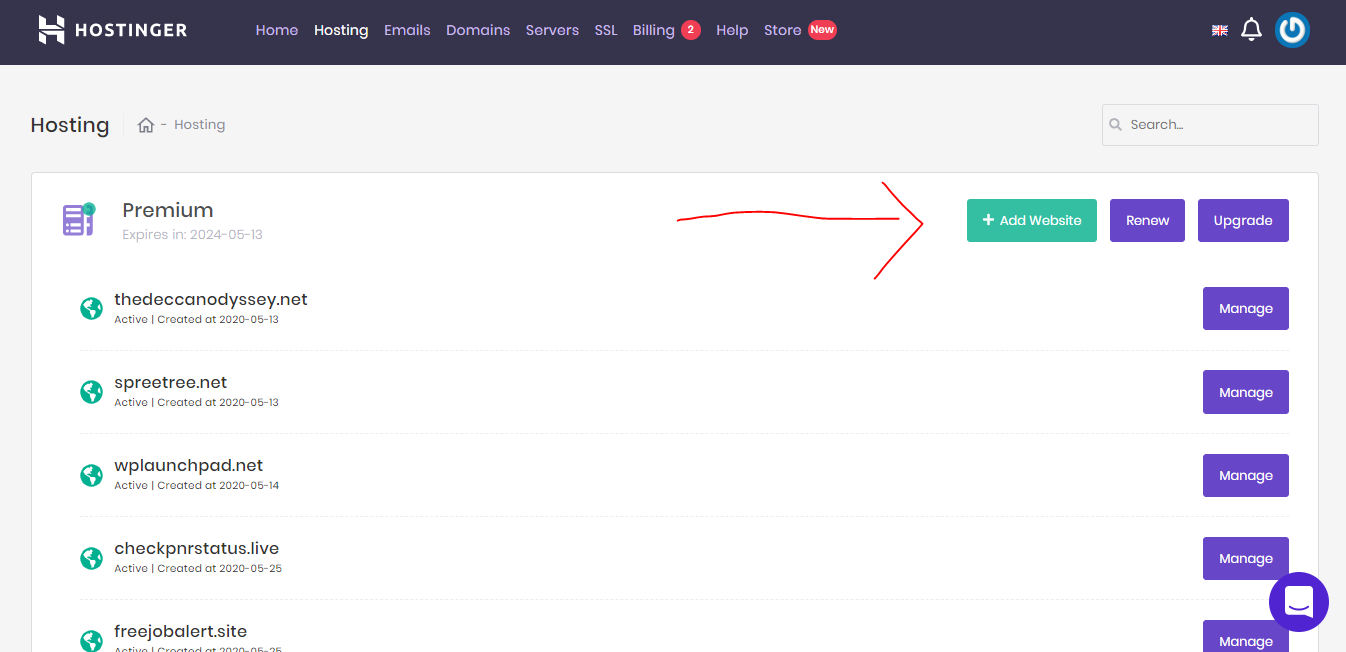Open the Emails menu item
Viewport: 1346px width, 652px height.
pyautogui.click(x=407, y=30)
